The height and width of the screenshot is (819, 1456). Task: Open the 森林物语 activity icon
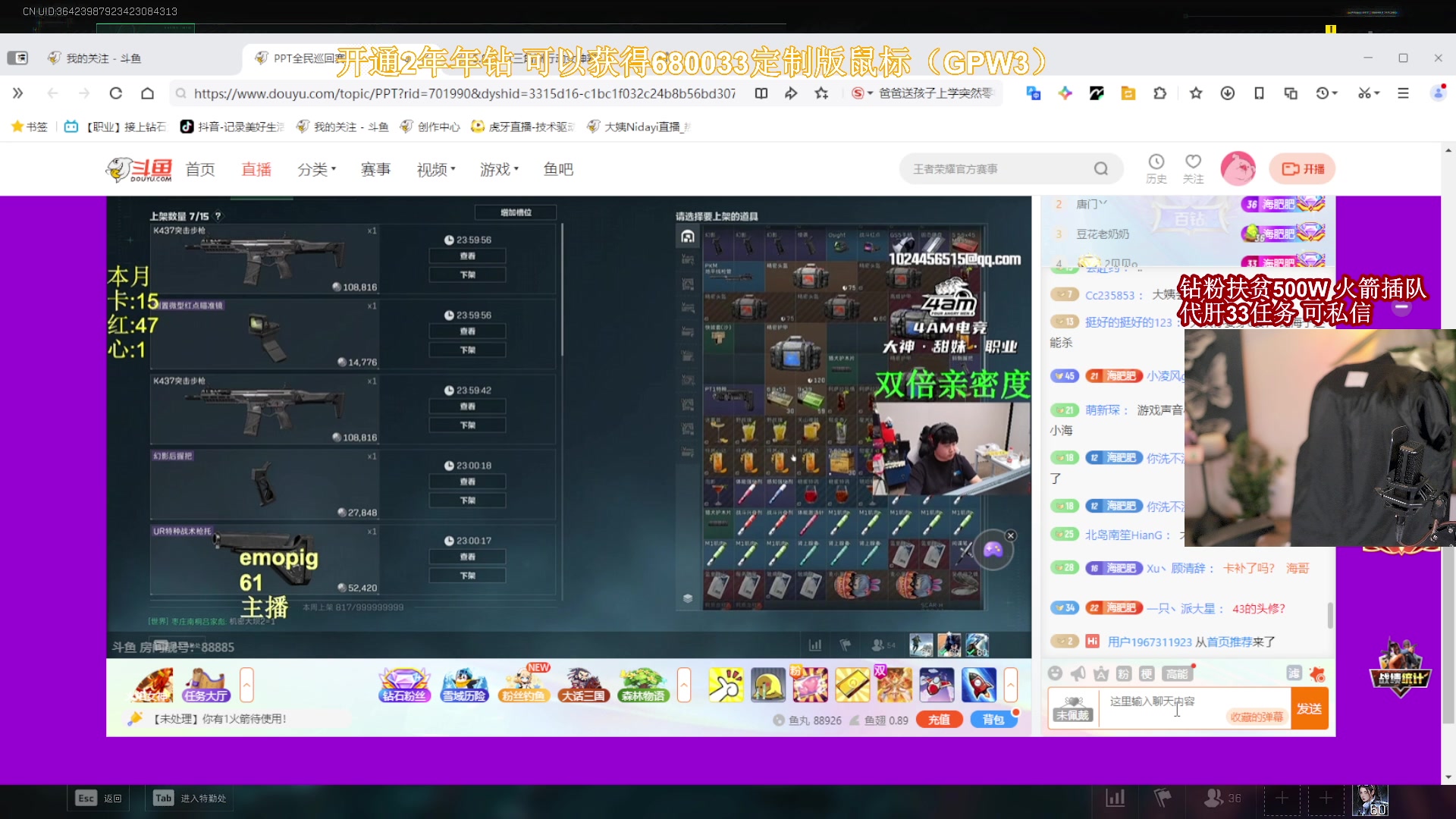(x=643, y=685)
